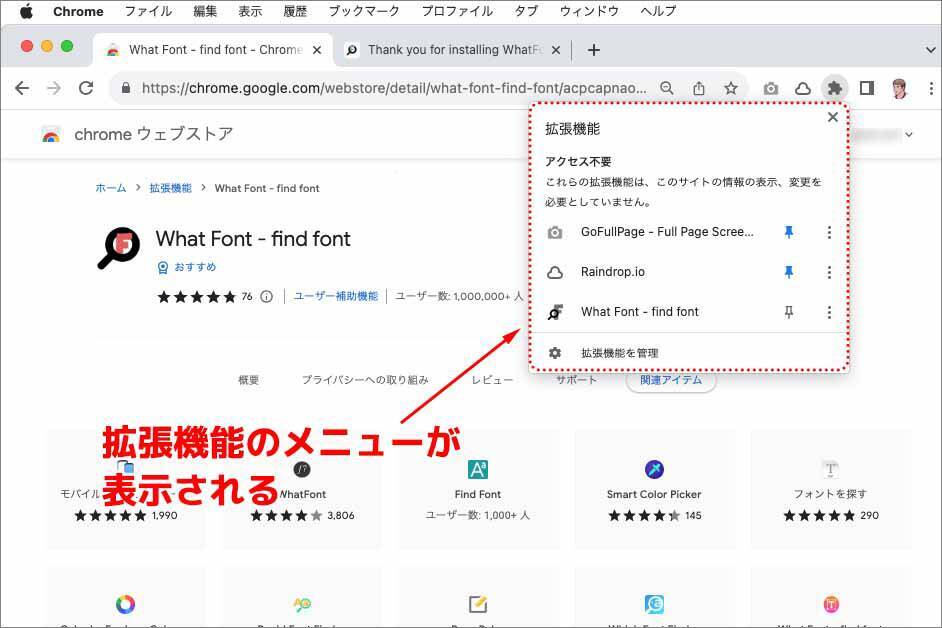Click the address bar URL field
This screenshot has height=628, width=942.
394,88
